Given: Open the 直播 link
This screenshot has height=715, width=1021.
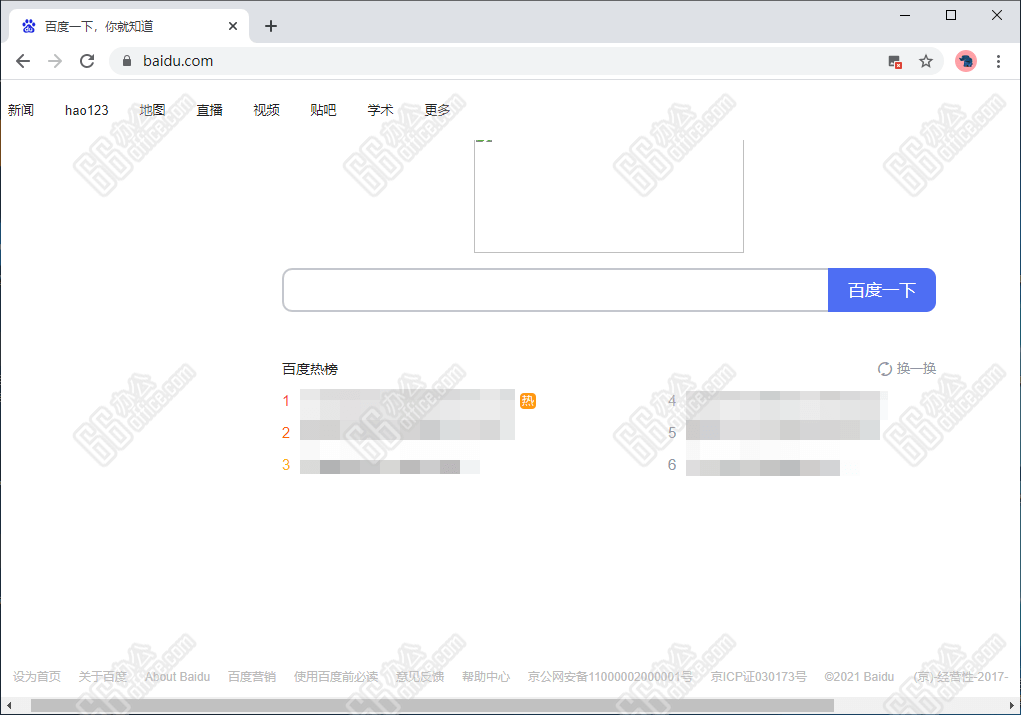Looking at the screenshot, I should click(210, 110).
